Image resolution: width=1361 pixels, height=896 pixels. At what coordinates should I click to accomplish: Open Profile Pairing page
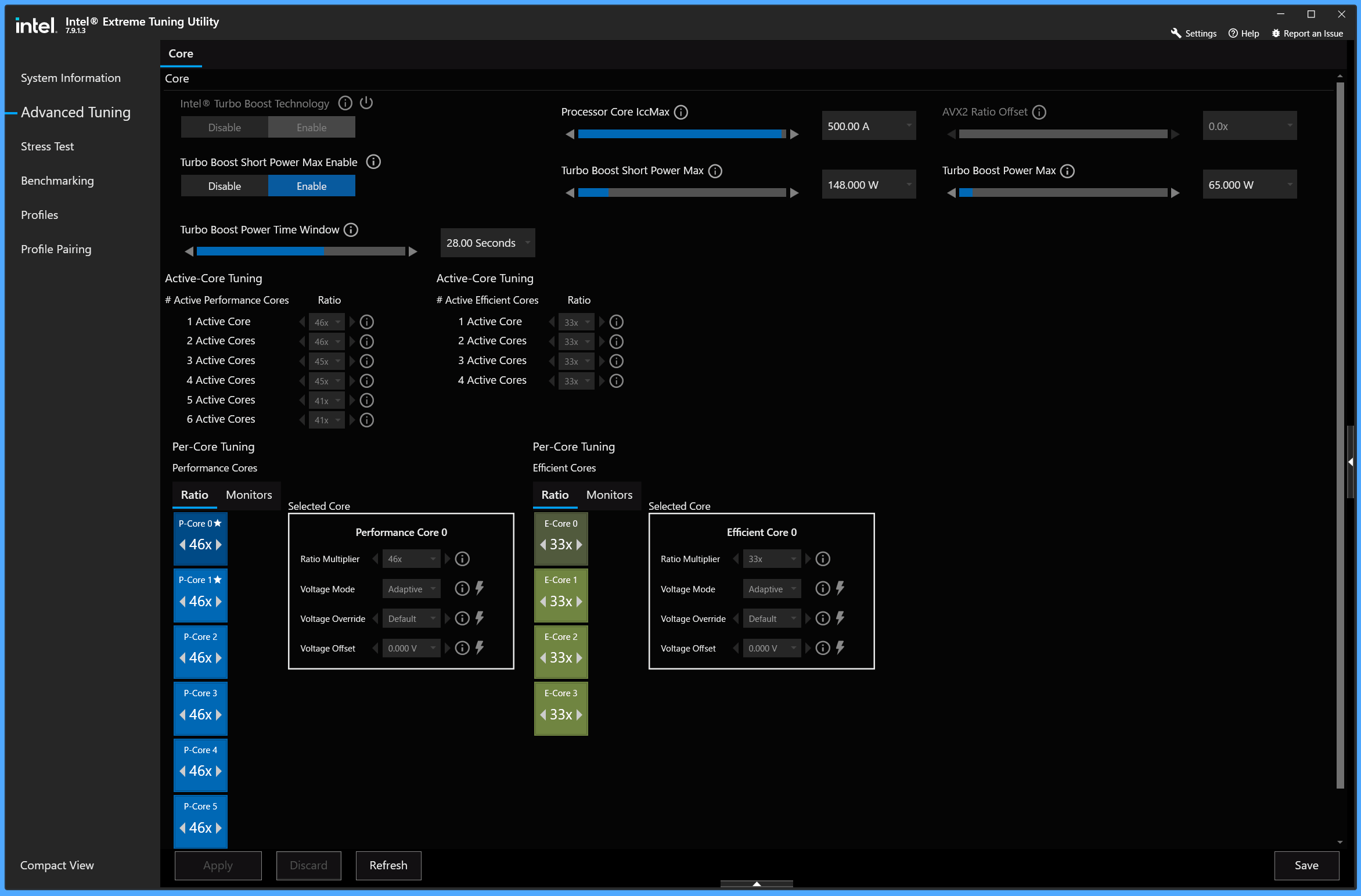(x=56, y=249)
